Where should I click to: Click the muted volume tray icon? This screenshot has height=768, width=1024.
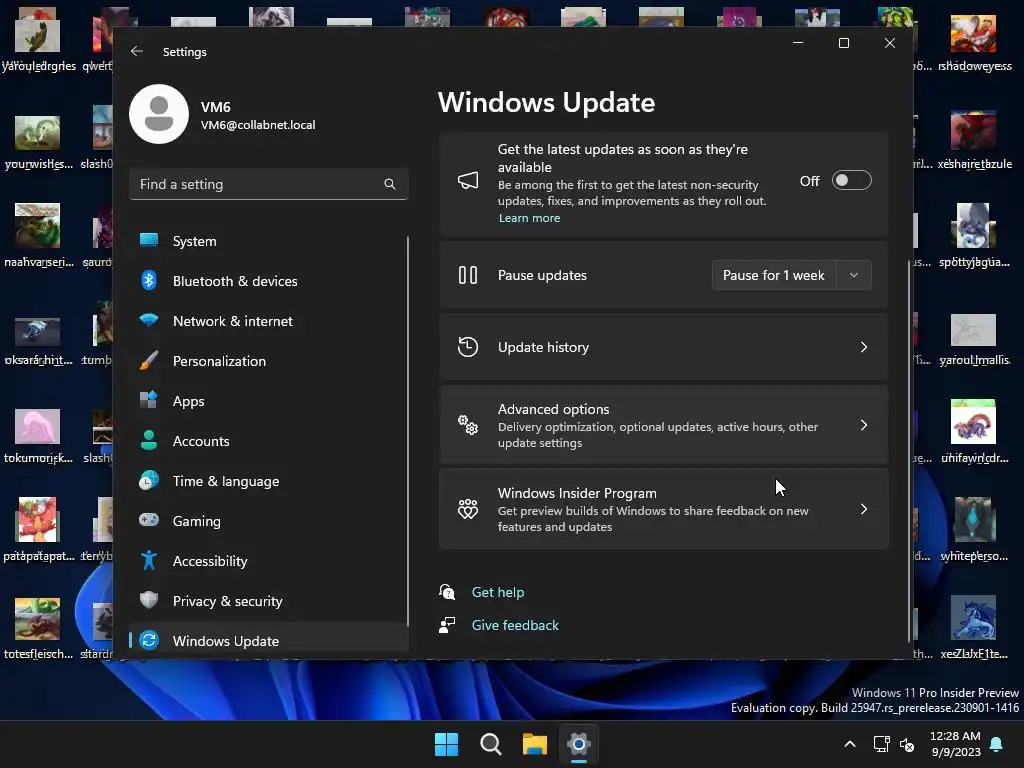tap(907, 744)
